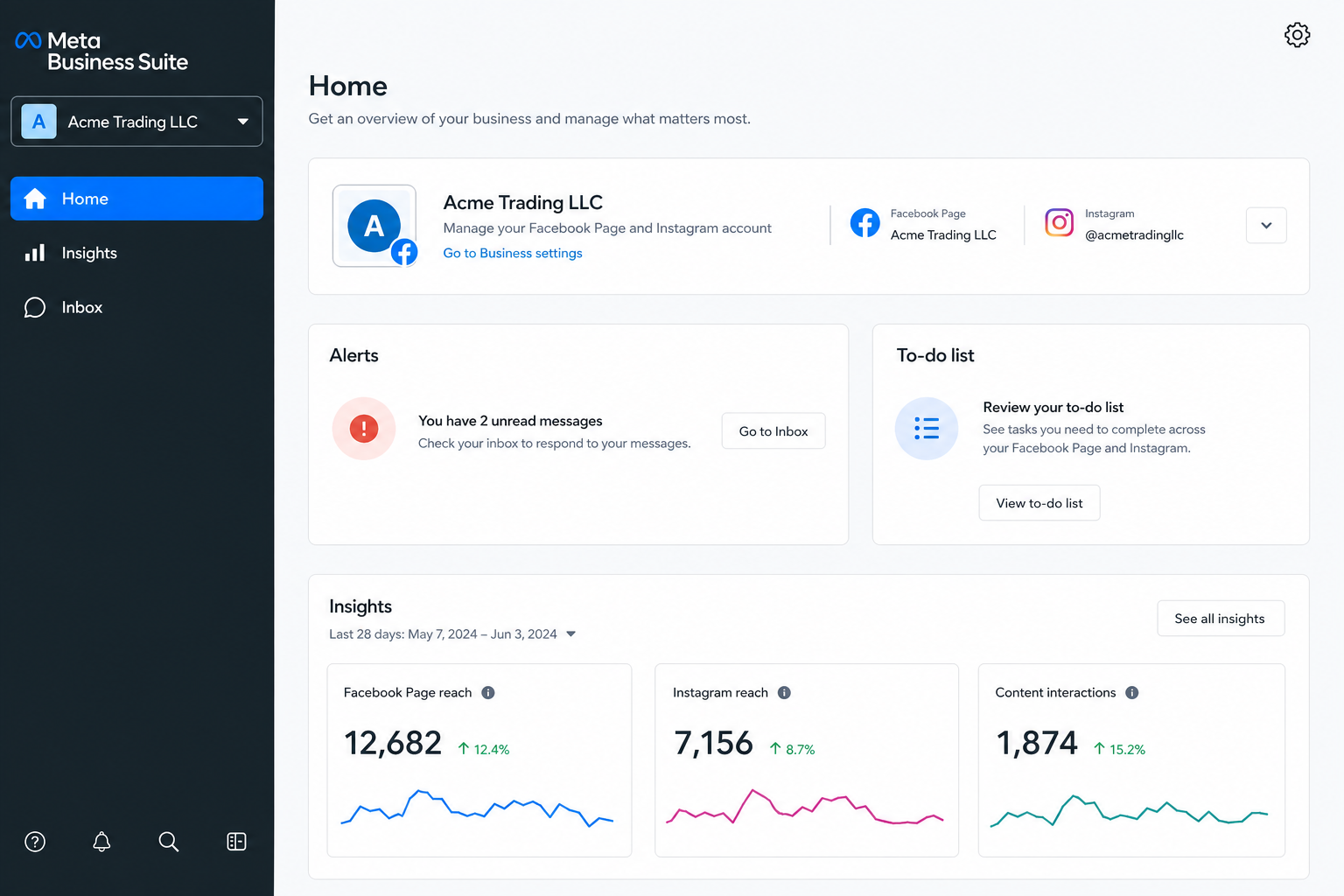
Task: Click the To-do list card heading
Action: [x=935, y=355]
